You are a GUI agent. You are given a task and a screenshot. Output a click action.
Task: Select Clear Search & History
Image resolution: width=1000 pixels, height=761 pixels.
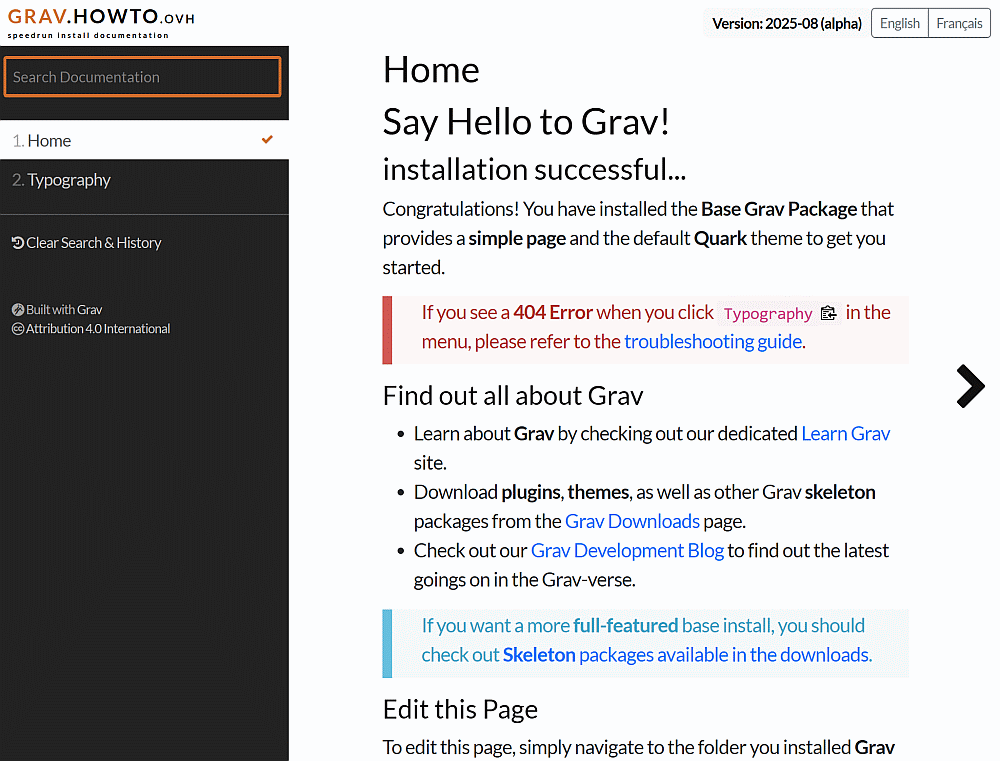pos(93,243)
